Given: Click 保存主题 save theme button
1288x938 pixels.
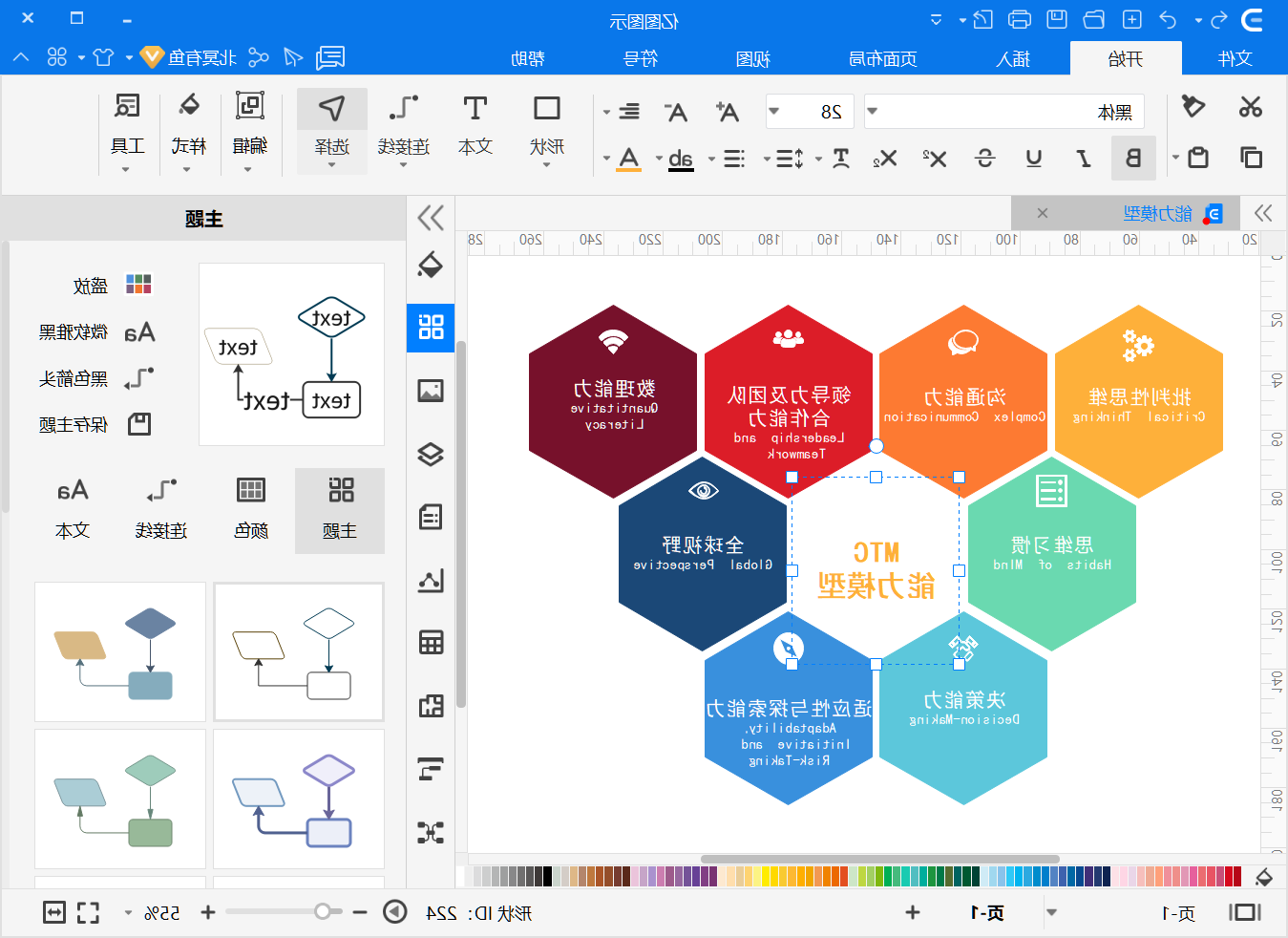Looking at the screenshot, I should point(95,424).
